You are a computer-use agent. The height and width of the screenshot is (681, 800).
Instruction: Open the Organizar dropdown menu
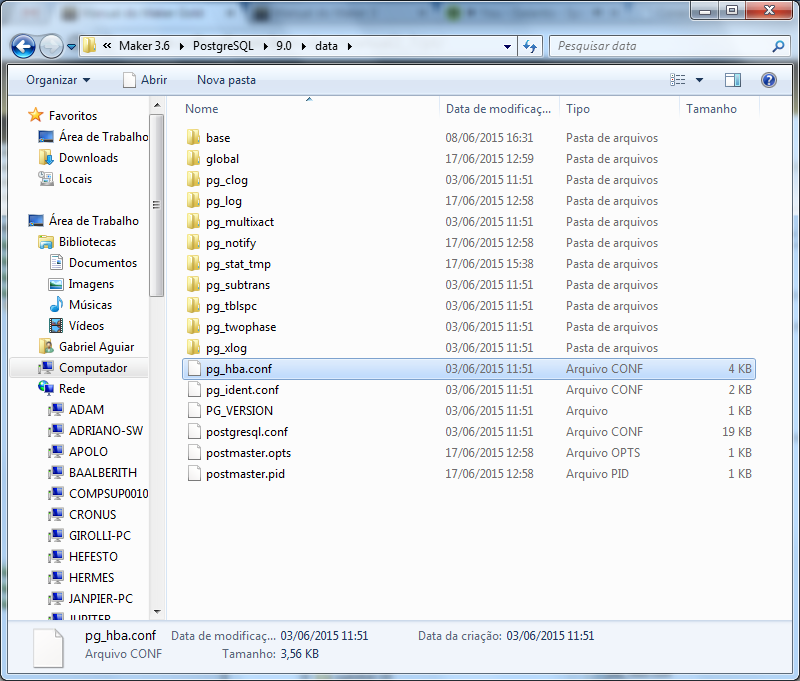57,80
